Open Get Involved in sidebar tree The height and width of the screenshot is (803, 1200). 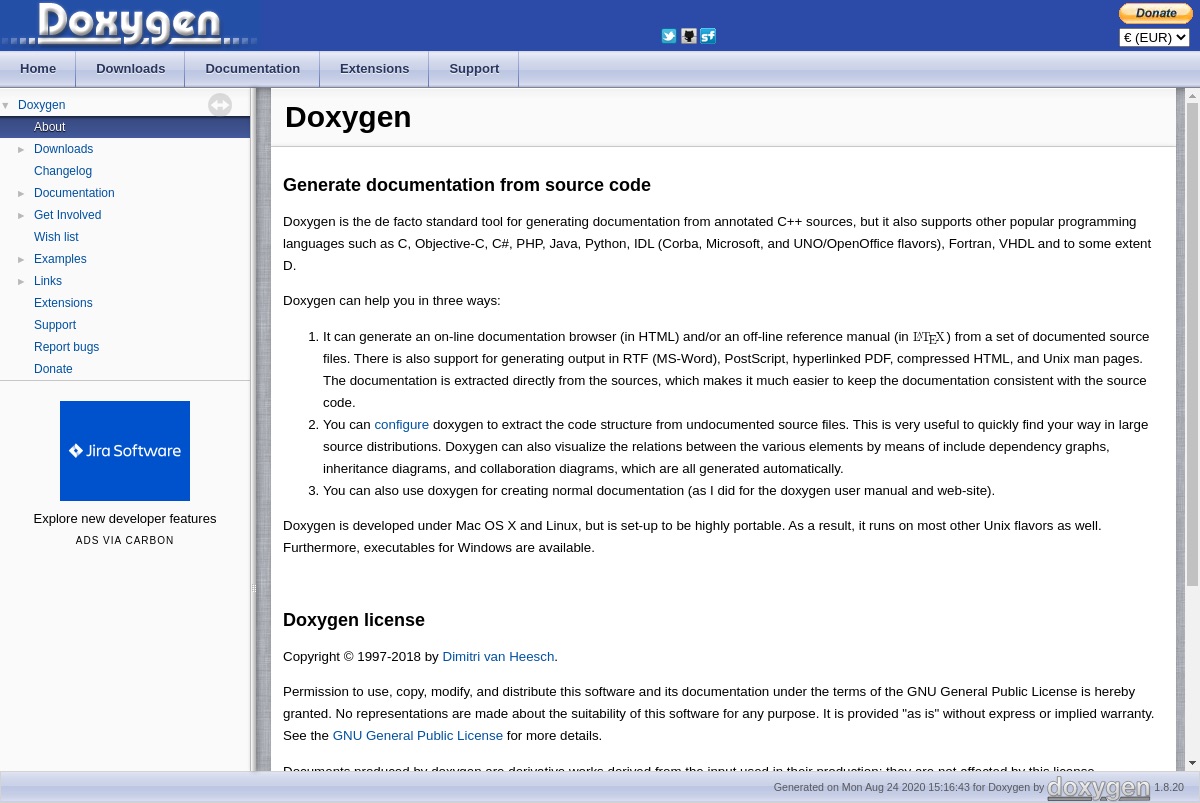point(67,215)
